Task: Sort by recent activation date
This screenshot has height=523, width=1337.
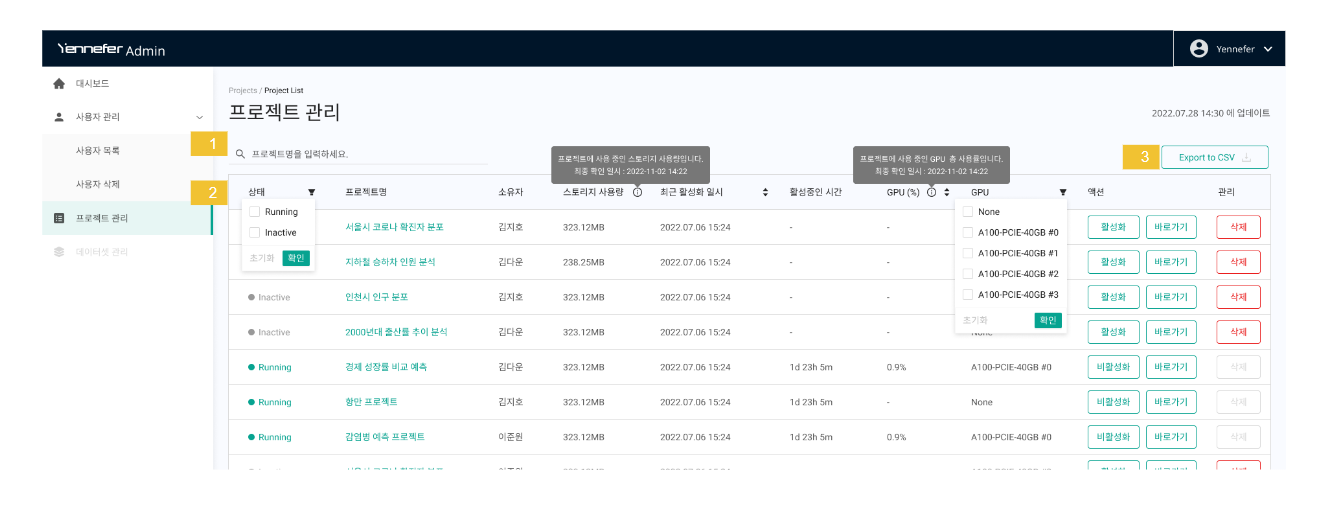Action: [765, 192]
